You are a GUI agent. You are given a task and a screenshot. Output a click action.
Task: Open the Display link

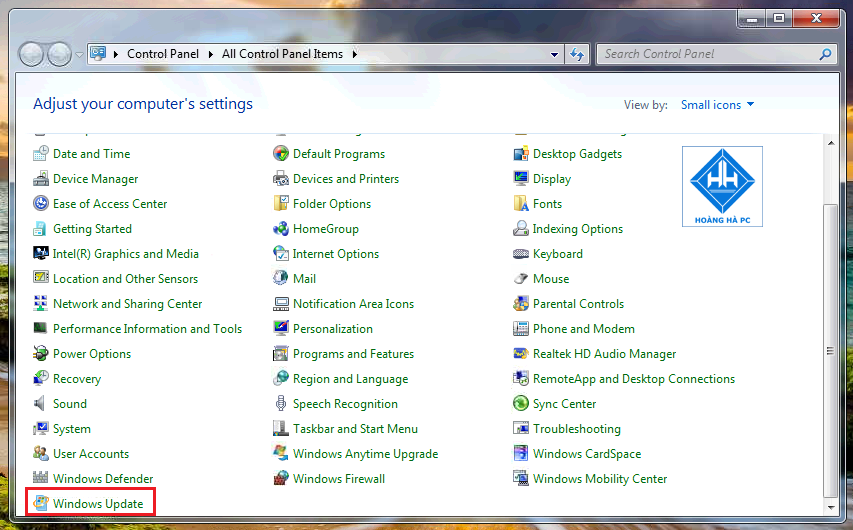552,179
